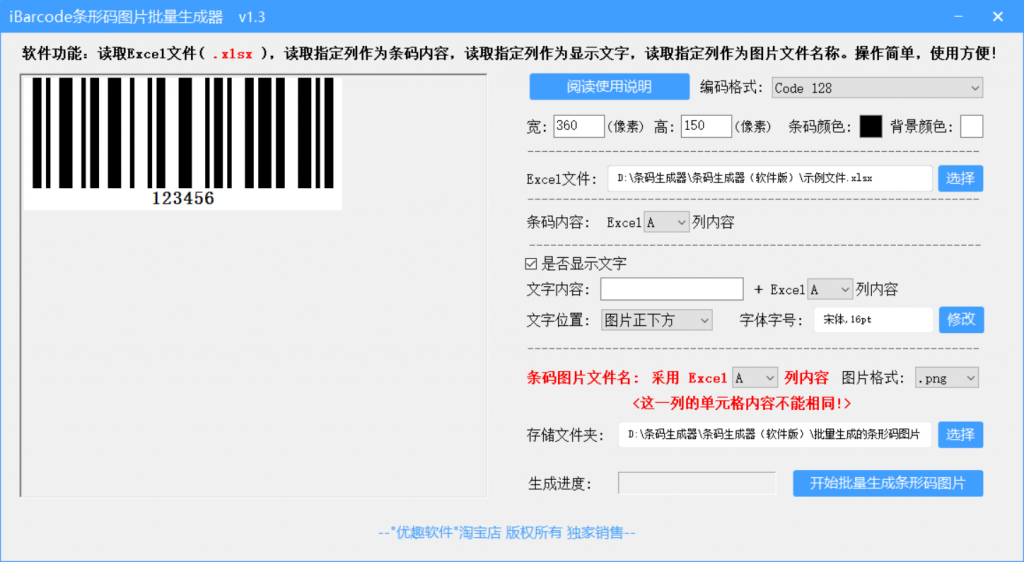Click the 字体字号 宋体,16pt field
The height and width of the screenshot is (562, 1024).
point(873,320)
